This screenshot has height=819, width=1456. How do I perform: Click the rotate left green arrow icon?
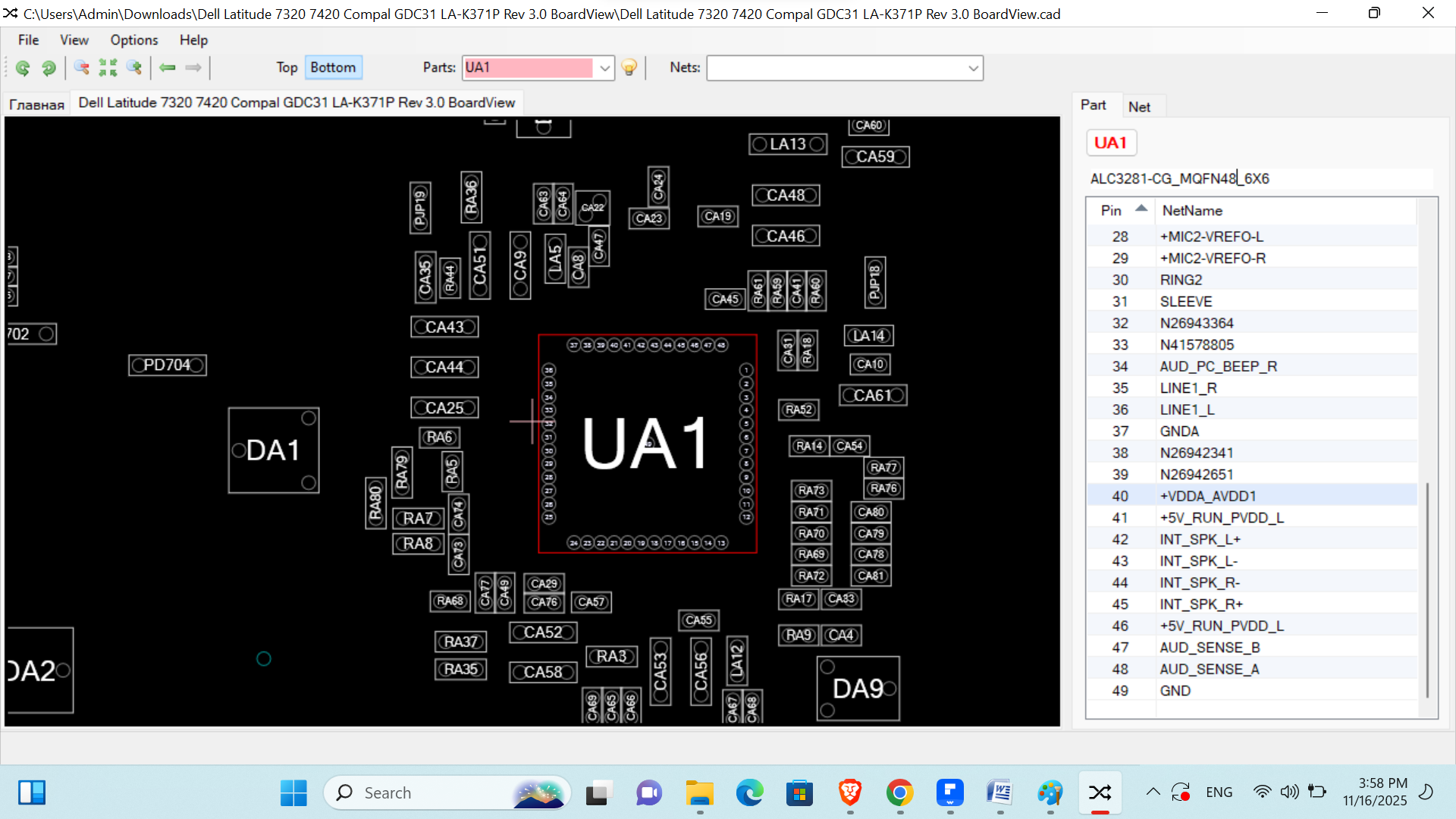click(x=23, y=68)
